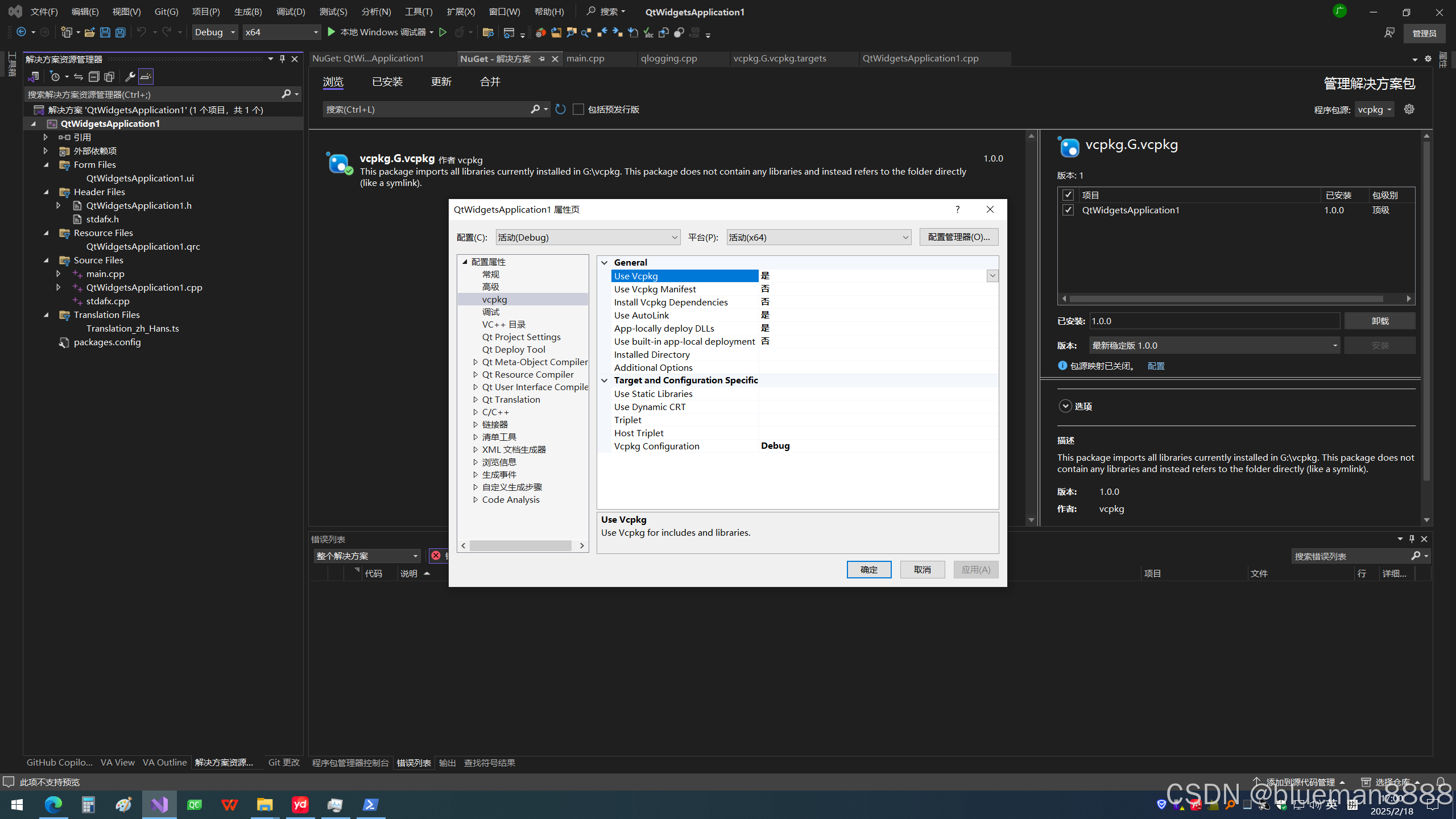
Task: Pin the Solution Explorer panel
Action: click(x=282, y=59)
